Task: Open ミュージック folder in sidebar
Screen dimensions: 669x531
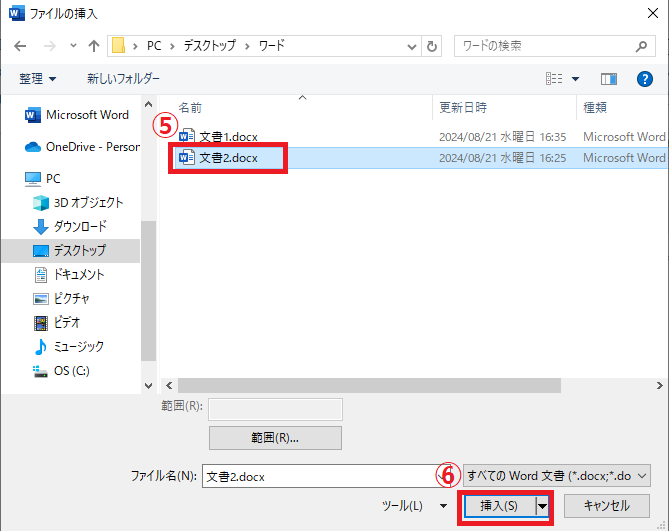Action: [x=69, y=346]
